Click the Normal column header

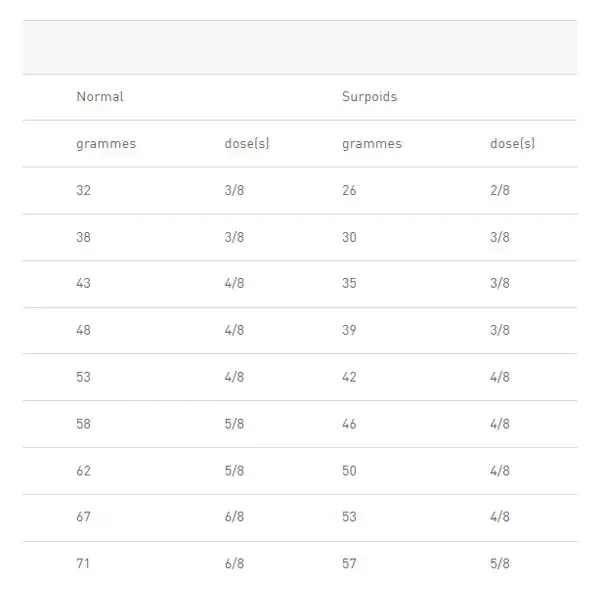click(x=100, y=96)
